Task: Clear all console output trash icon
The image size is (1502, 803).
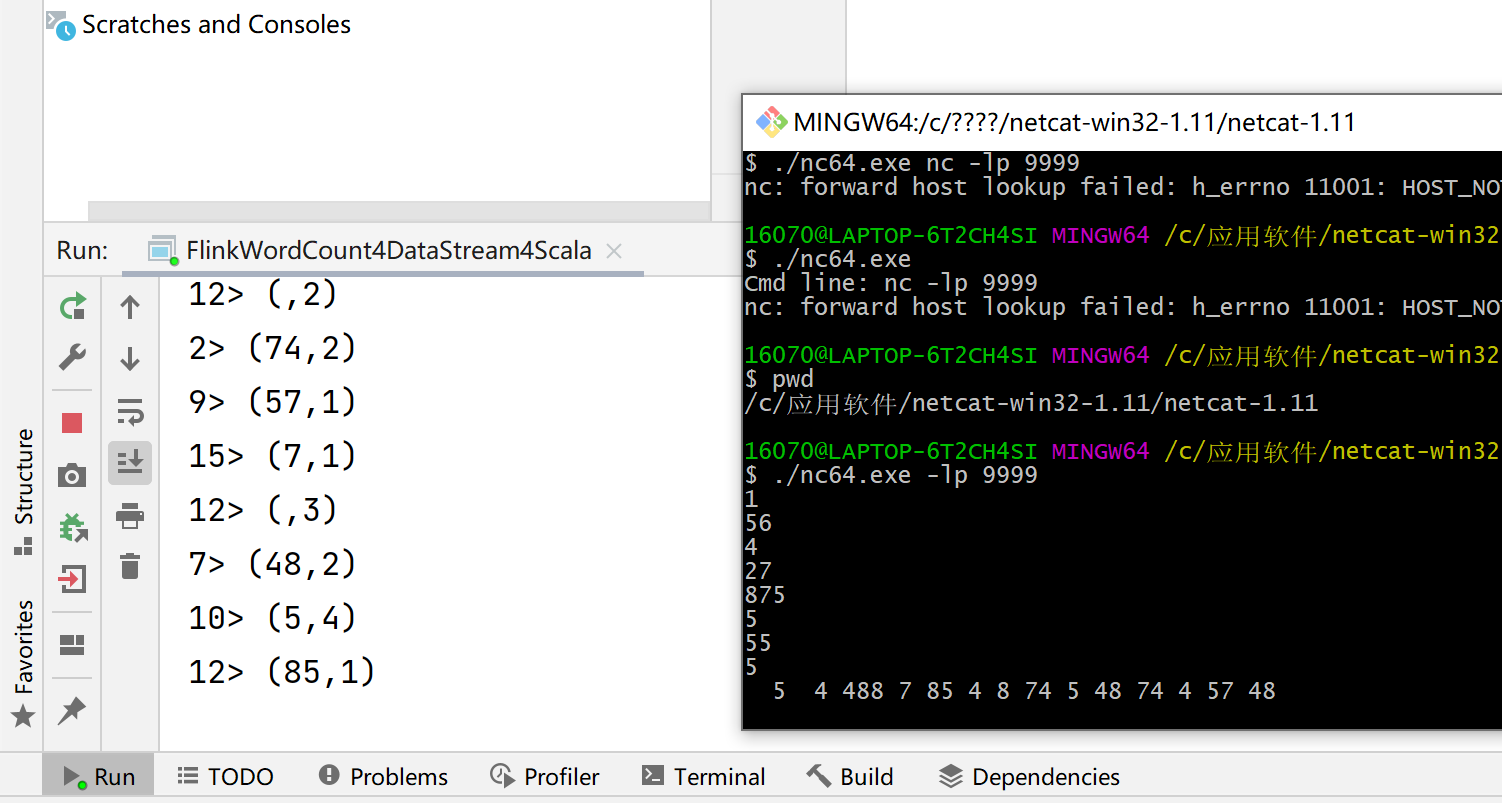Action: tap(130, 566)
